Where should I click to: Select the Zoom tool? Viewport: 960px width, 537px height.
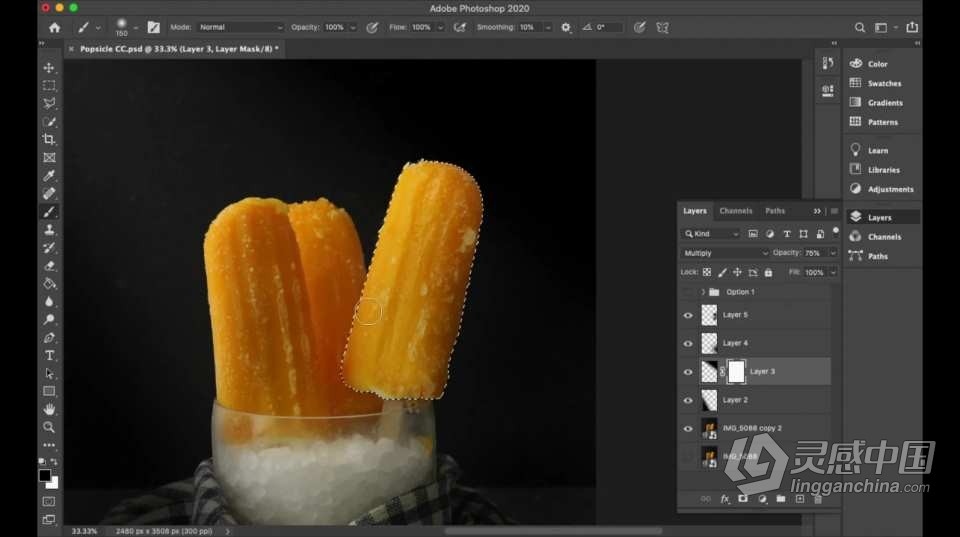[x=49, y=427]
